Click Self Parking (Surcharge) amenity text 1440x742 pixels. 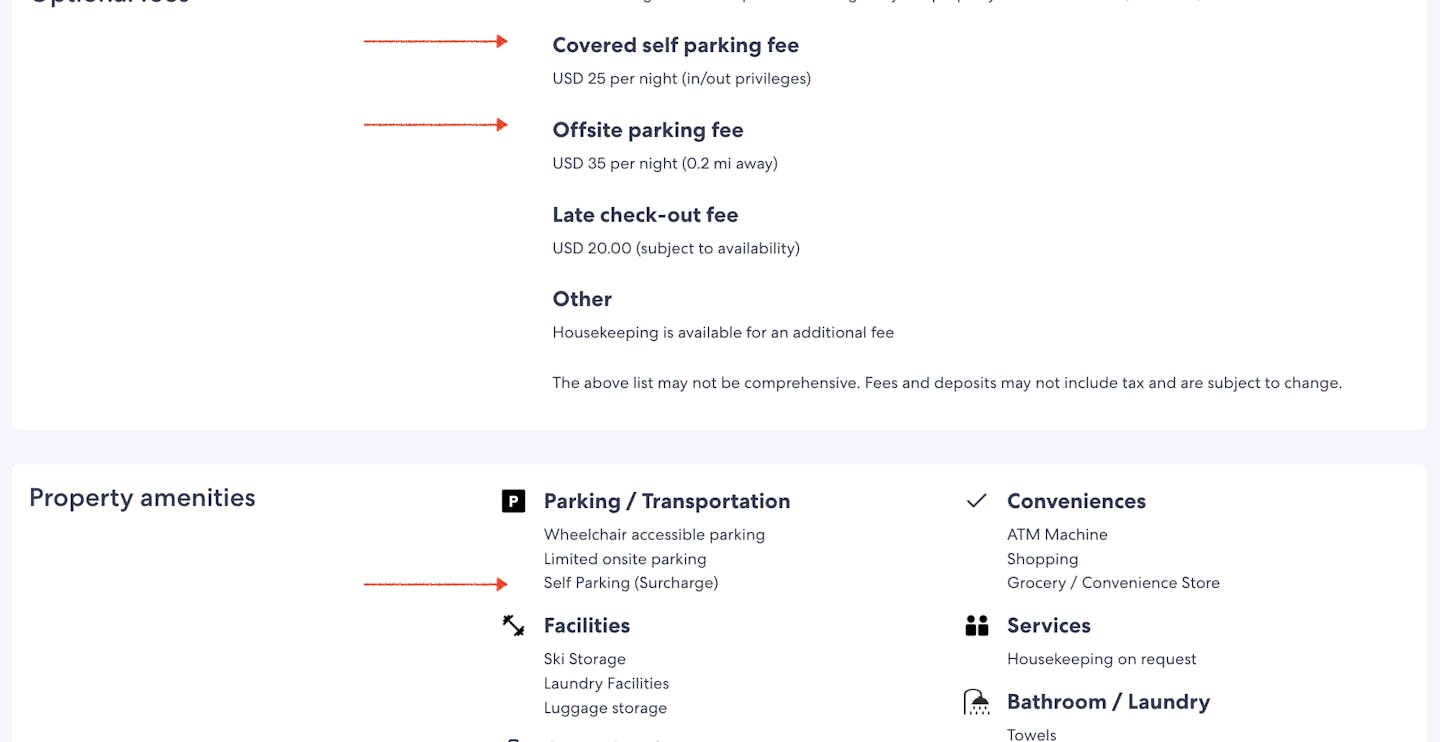coord(630,583)
